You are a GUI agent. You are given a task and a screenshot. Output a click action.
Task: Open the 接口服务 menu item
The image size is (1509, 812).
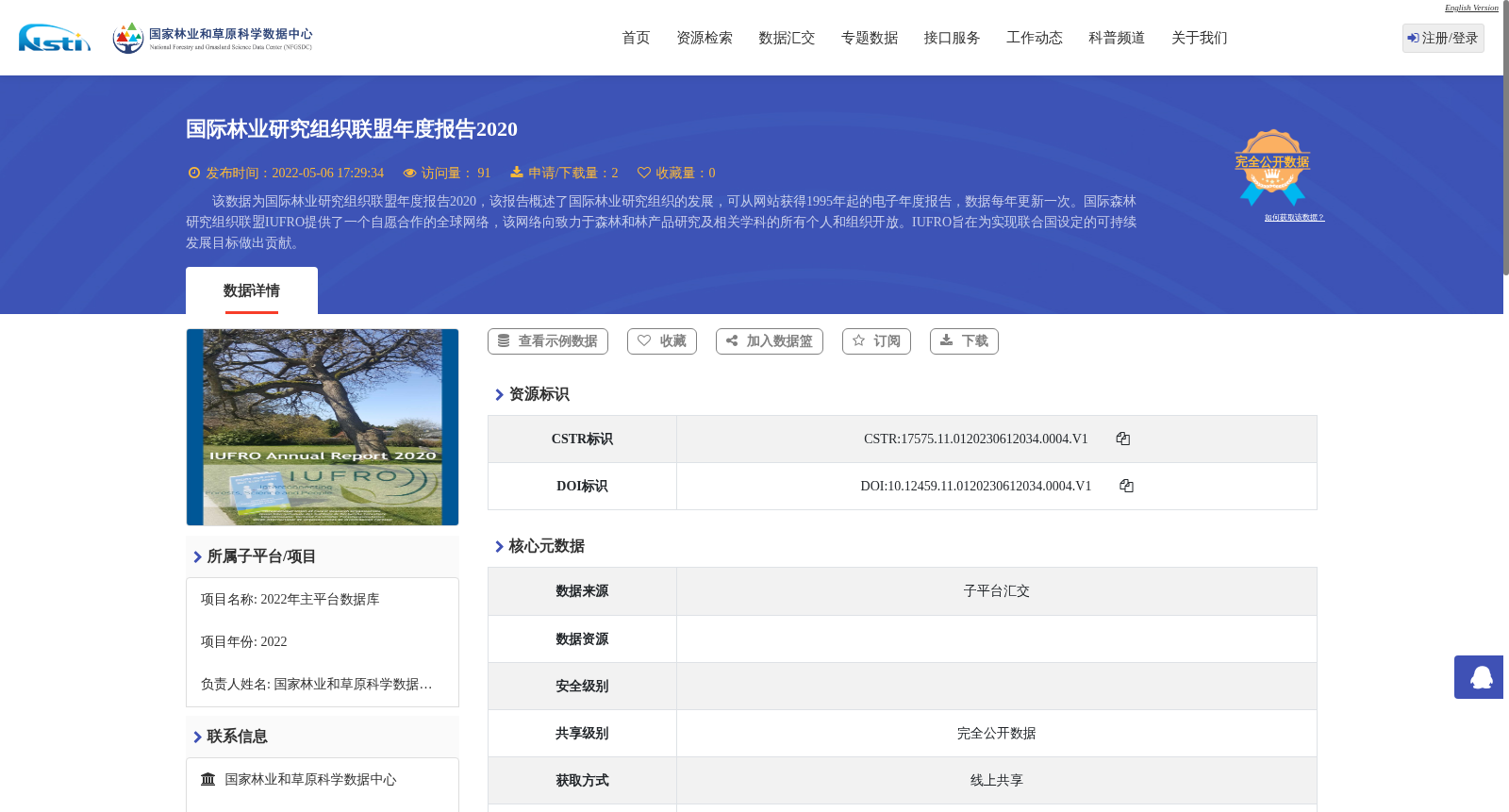click(x=952, y=38)
